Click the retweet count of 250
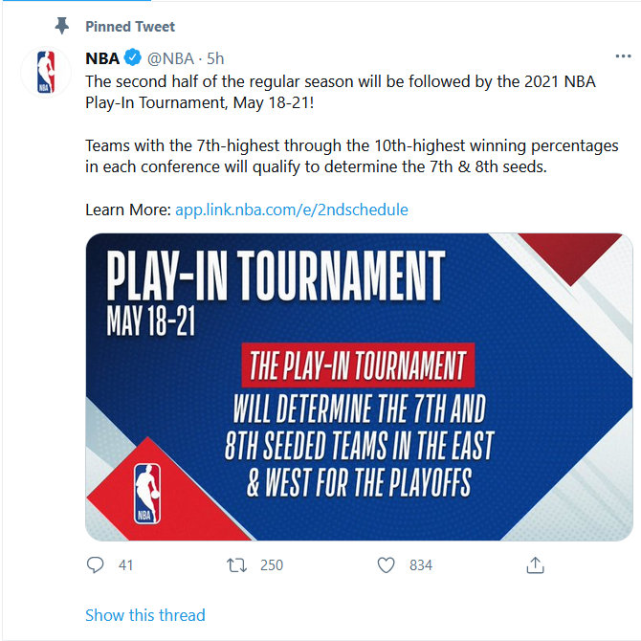This screenshot has width=641, height=641. (x=271, y=565)
